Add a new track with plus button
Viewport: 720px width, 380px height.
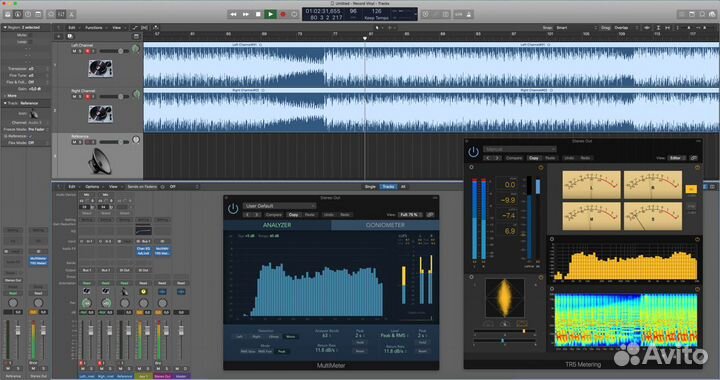[59, 36]
